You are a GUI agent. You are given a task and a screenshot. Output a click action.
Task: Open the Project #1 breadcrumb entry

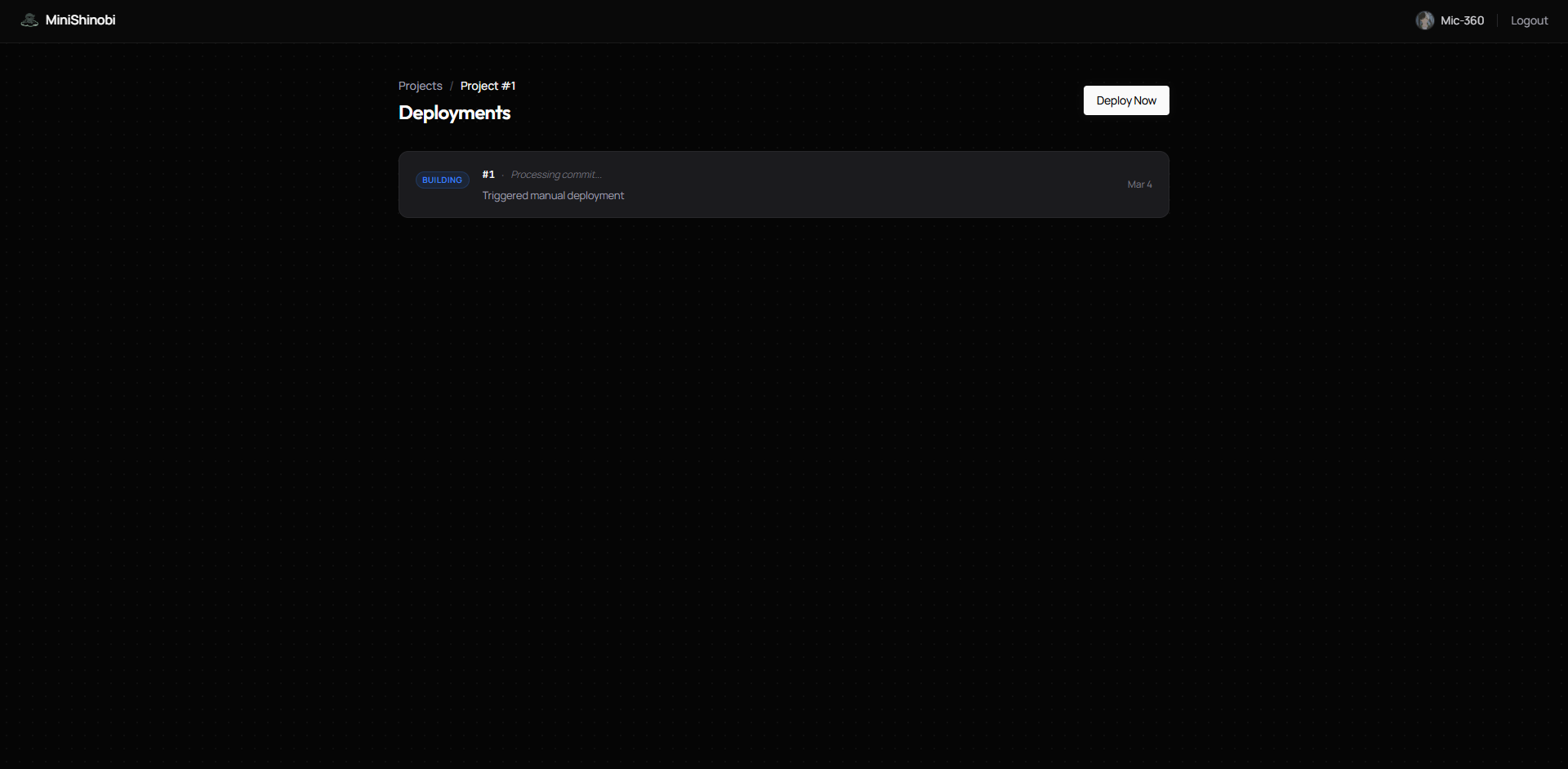[x=488, y=85]
